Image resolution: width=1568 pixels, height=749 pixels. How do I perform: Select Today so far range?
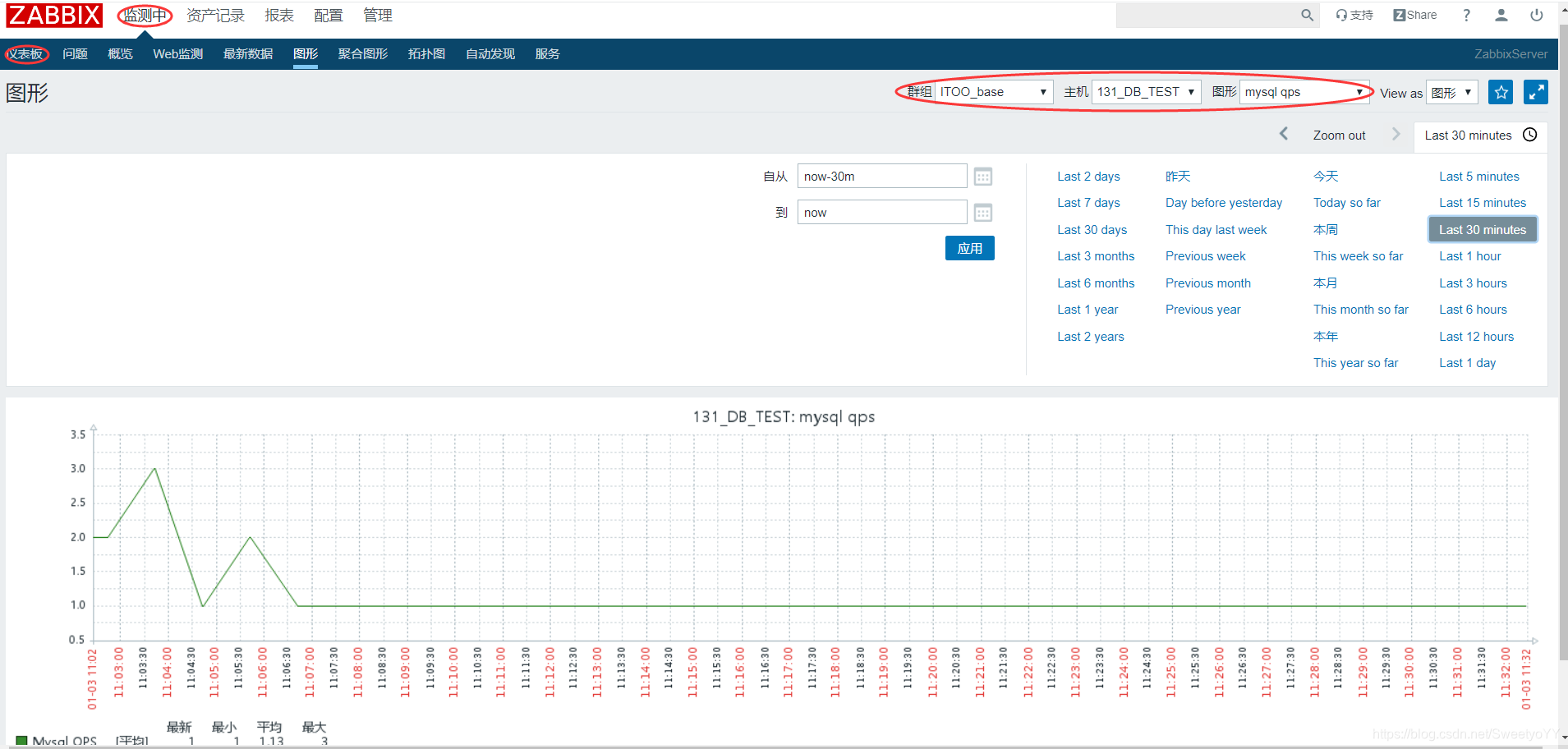point(1347,203)
